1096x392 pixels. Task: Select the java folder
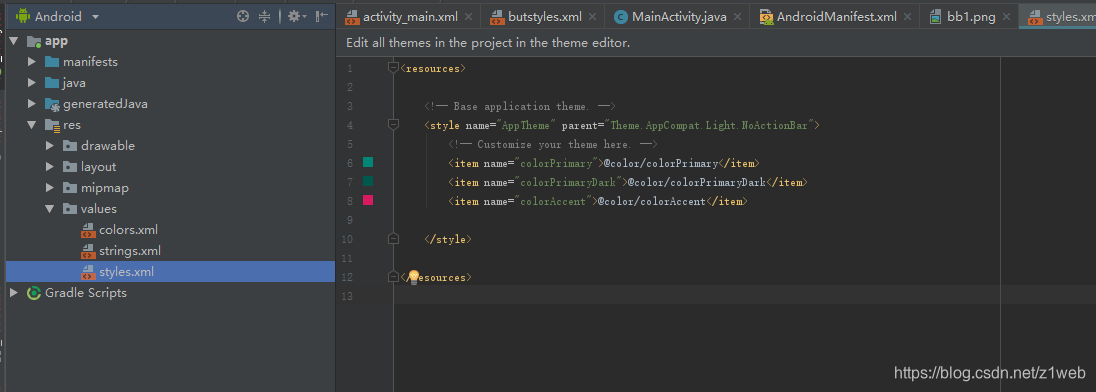click(74, 83)
